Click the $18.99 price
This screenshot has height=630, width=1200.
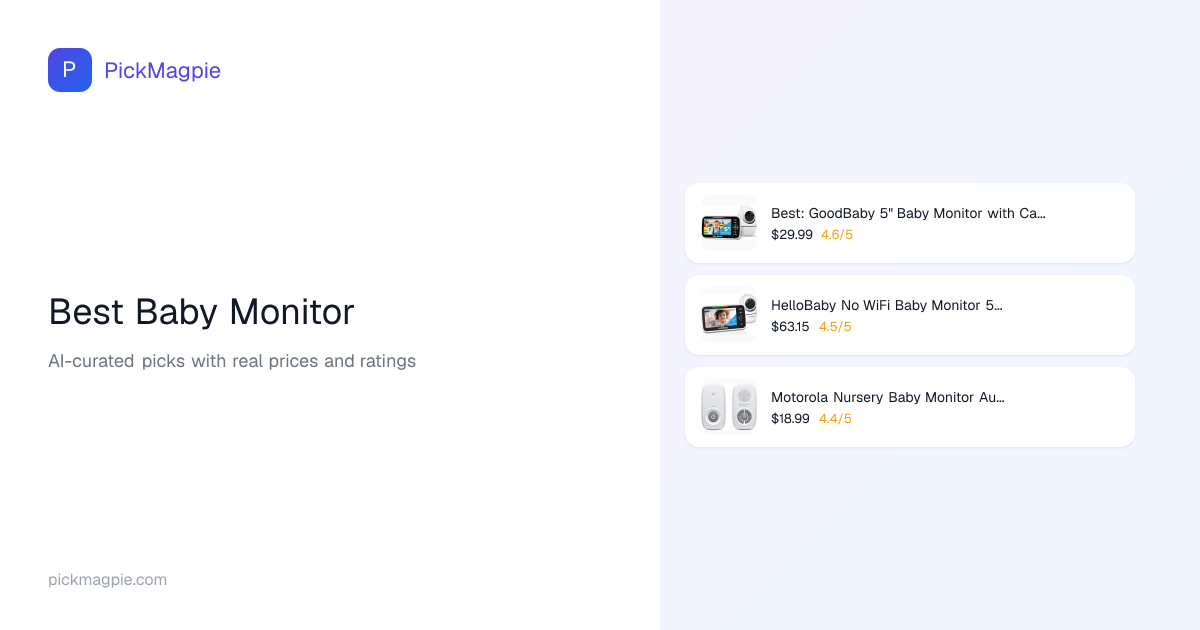click(790, 419)
